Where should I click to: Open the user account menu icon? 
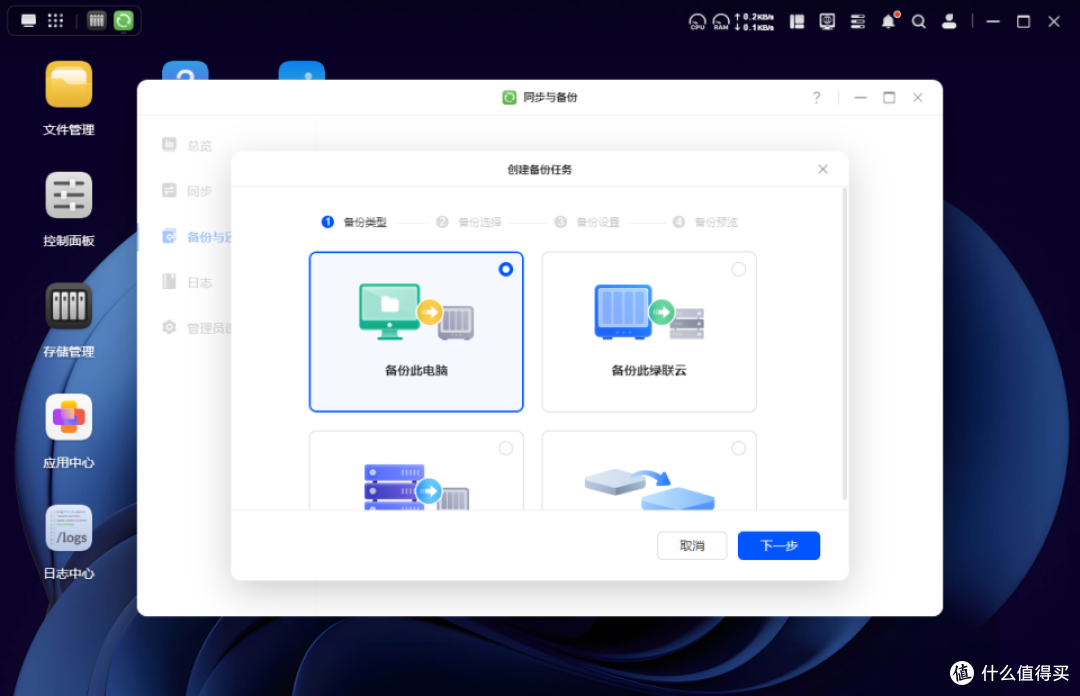[949, 22]
